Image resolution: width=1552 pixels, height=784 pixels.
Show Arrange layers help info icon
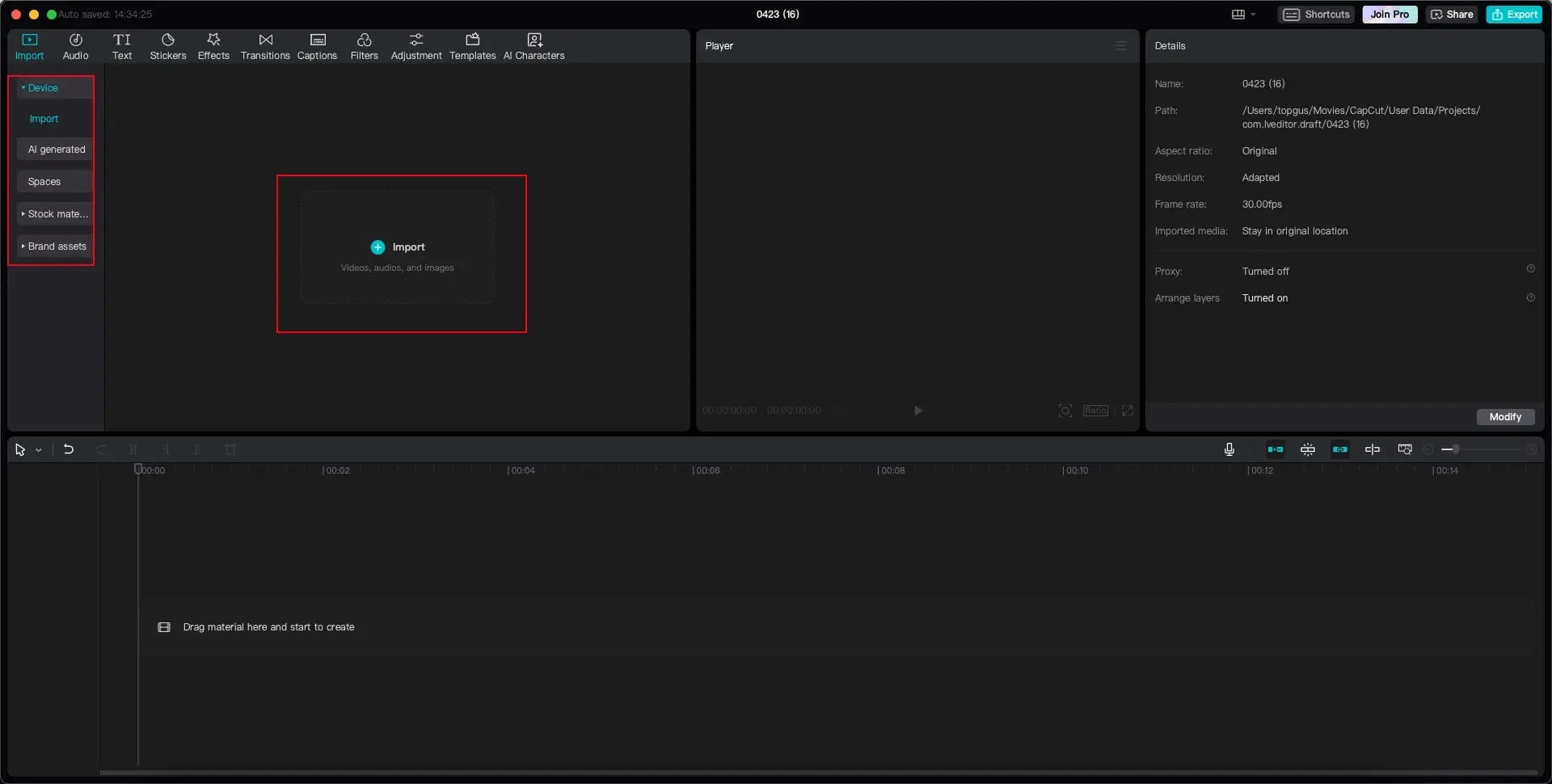[1530, 298]
